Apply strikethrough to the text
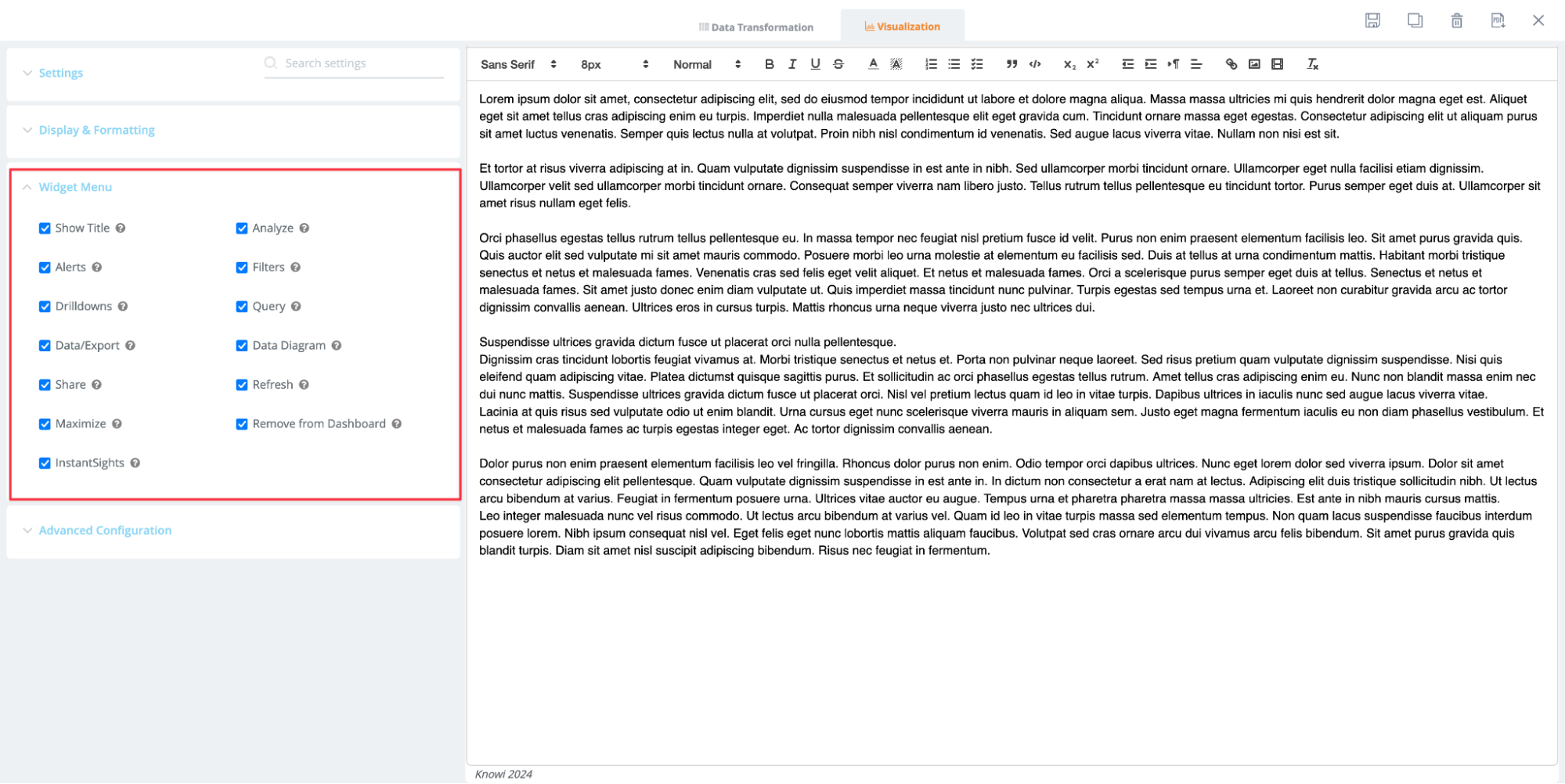Image resolution: width=1565 pixels, height=784 pixels. (838, 64)
